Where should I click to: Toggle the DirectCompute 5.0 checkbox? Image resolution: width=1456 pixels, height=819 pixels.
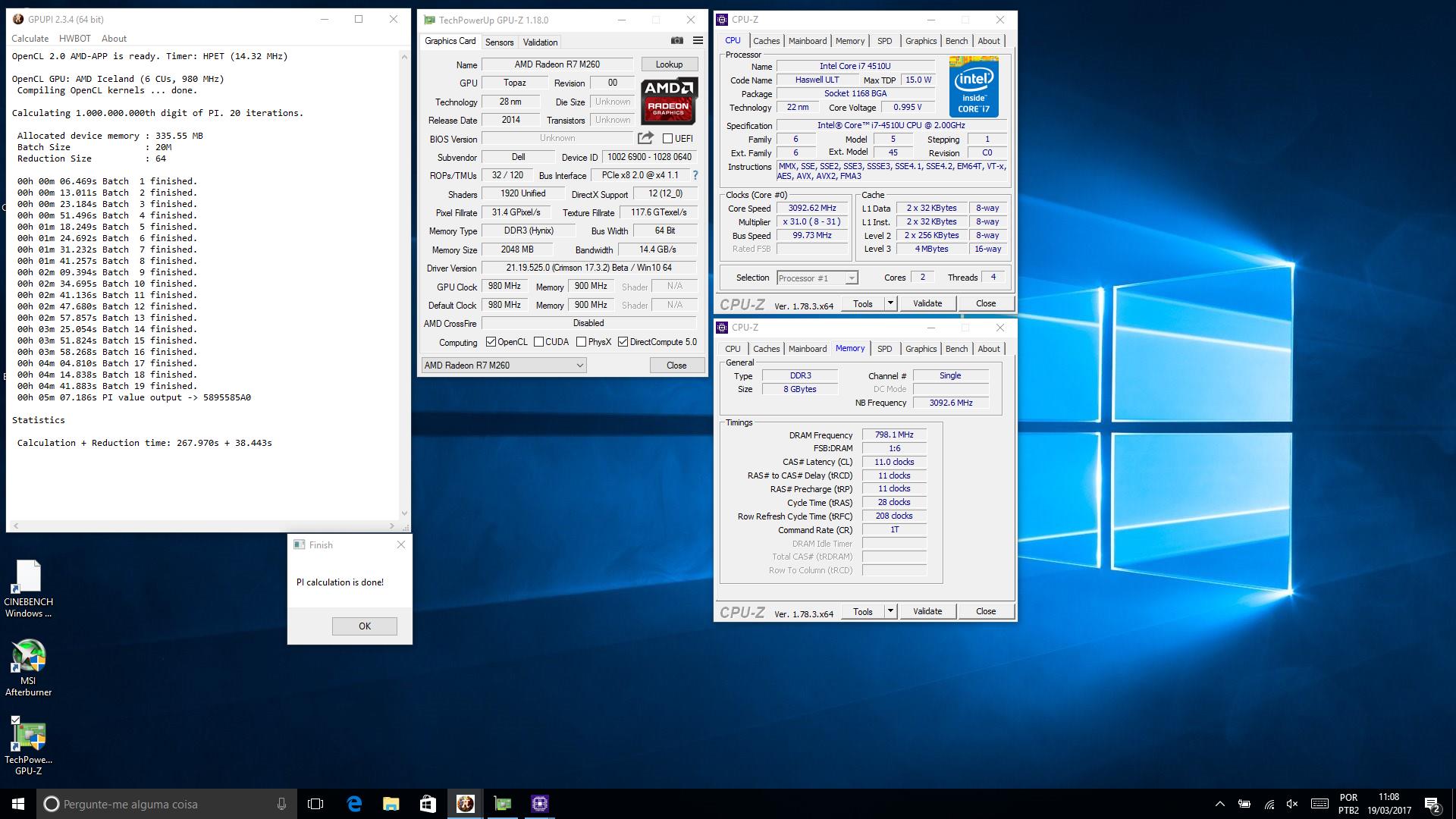623,342
